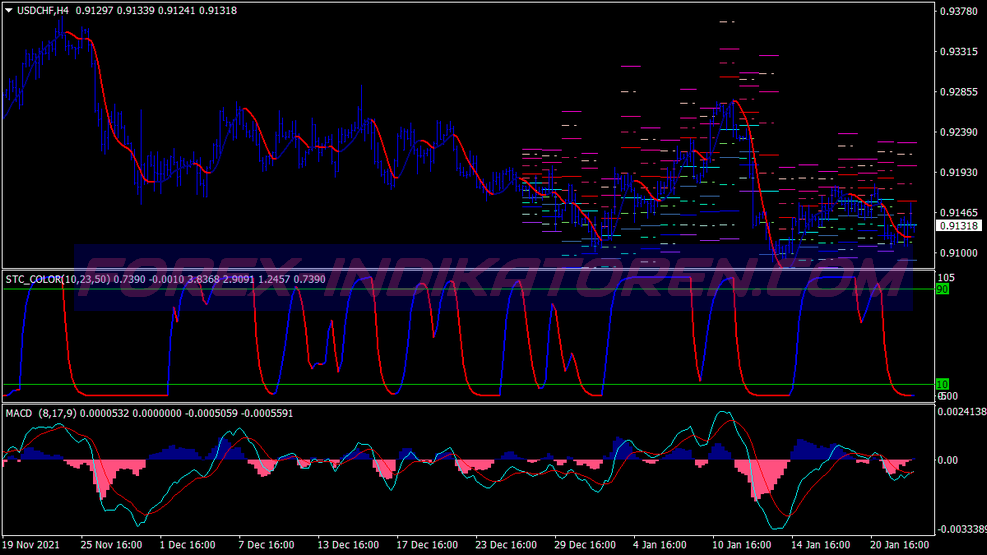Screen dimensions: 987x555
Task: Select the MACD (8,17,9) indicator label
Action: pos(39,412)
